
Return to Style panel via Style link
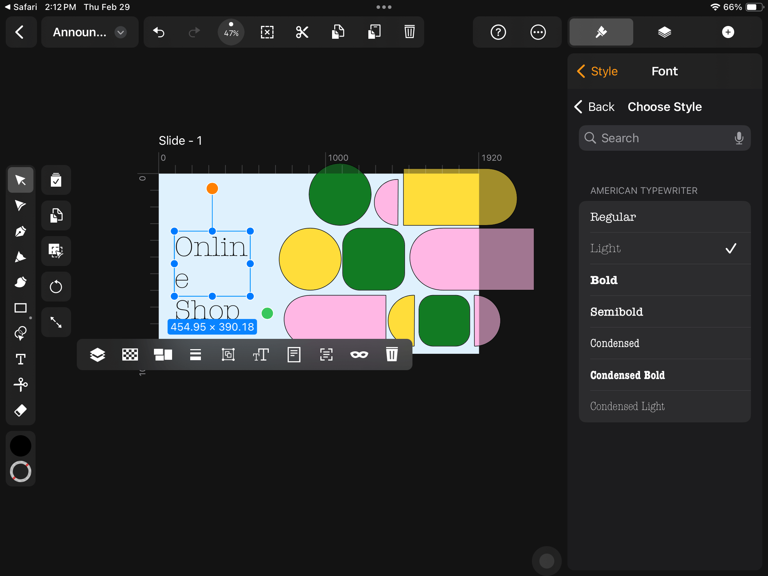(x=597, y=72)
